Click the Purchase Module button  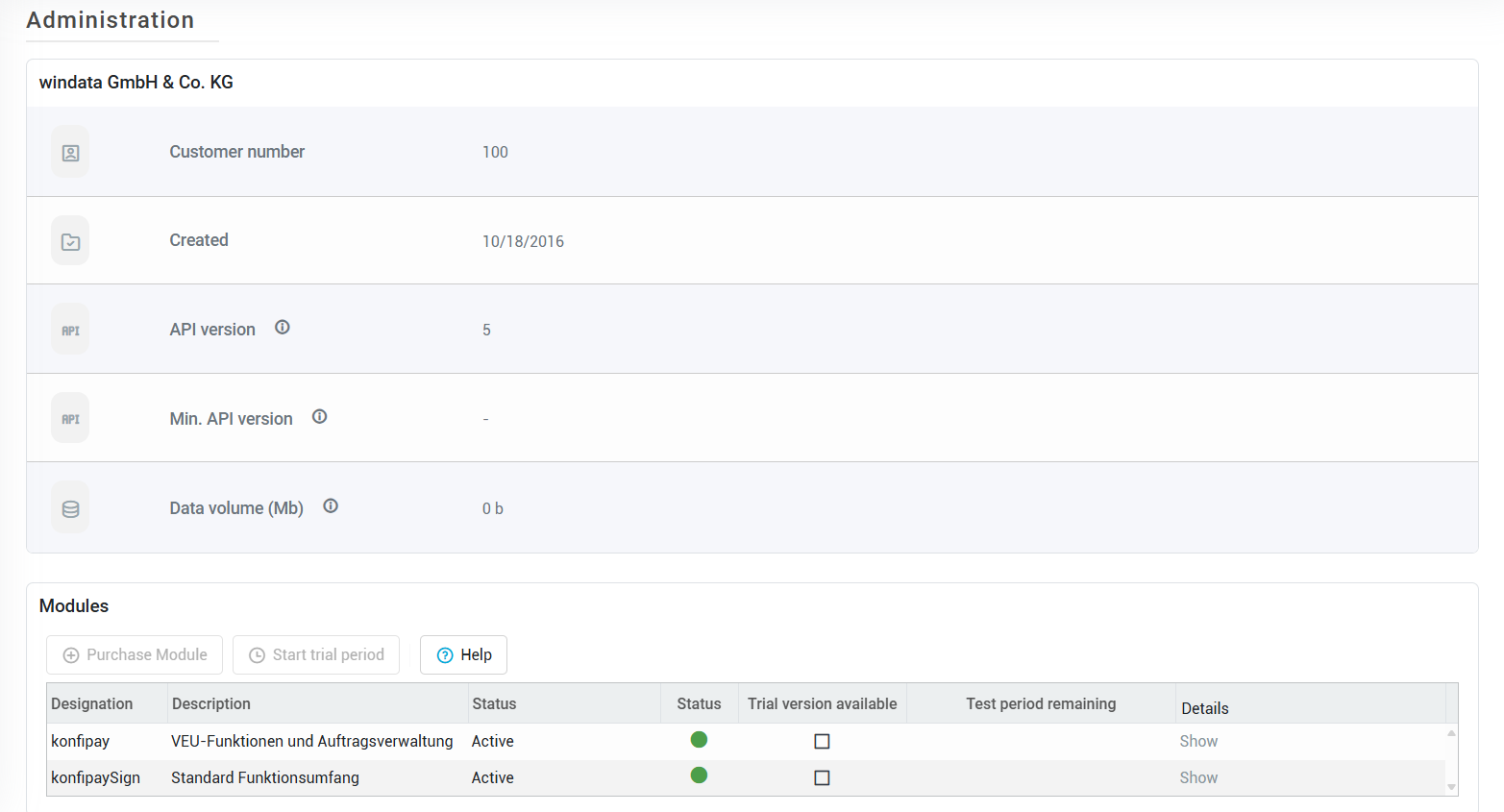pos(135,655)
